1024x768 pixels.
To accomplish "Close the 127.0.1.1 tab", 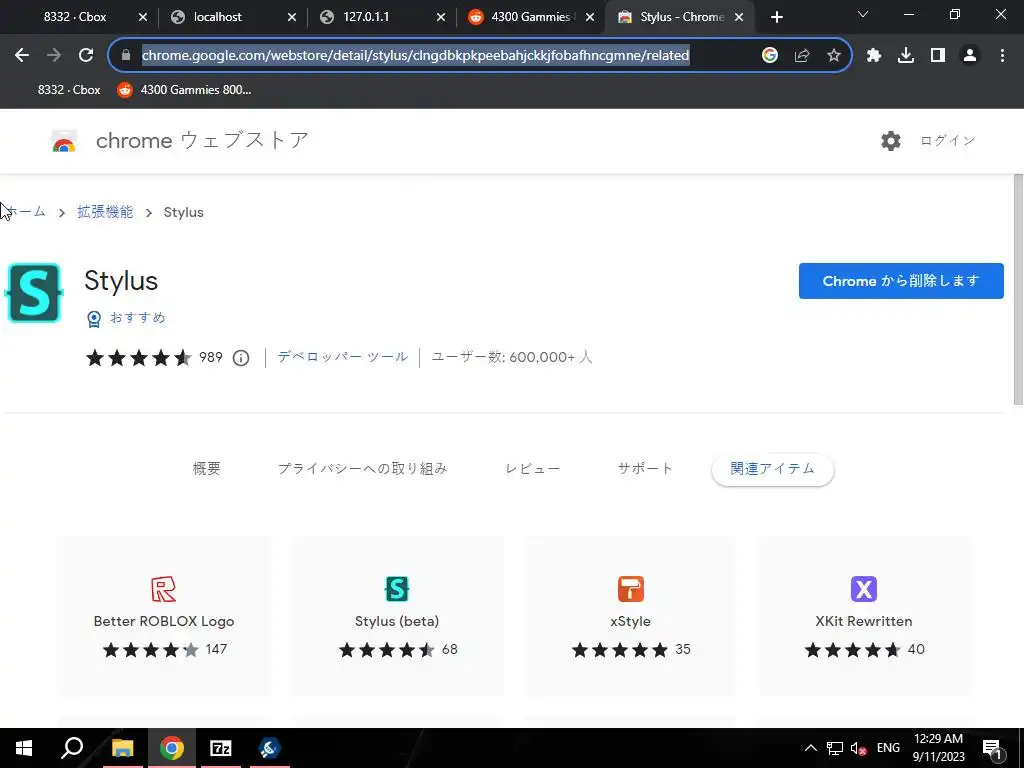I will pyautogui.click(x=441, y=18).
